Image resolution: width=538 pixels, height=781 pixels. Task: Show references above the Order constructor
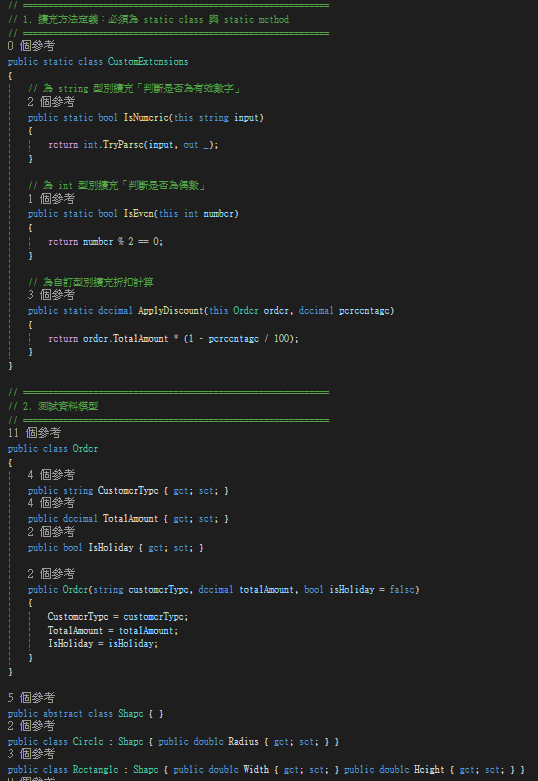(x=51, y=574)
